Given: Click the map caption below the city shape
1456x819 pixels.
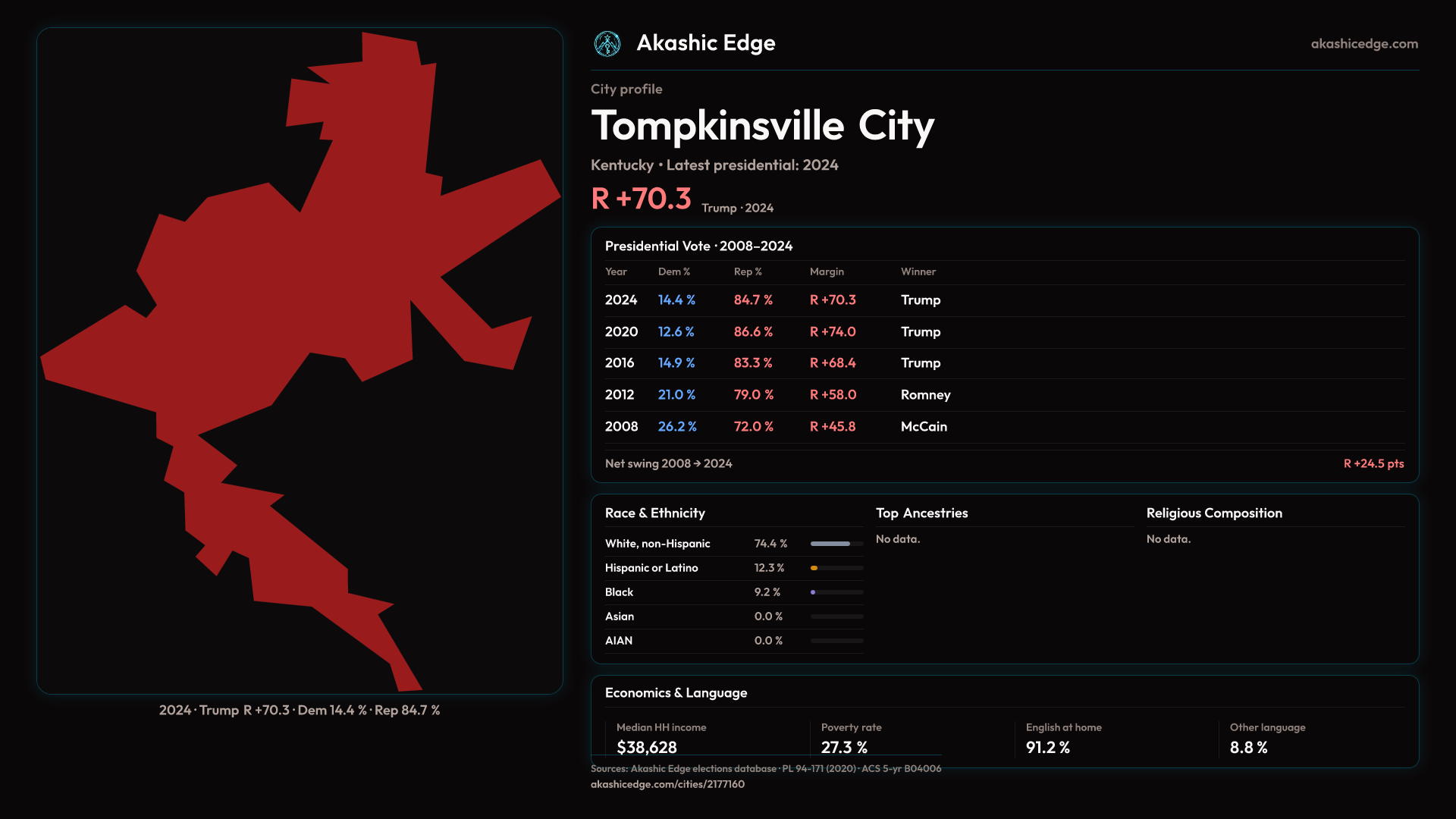Looking at the screenshot, I should [x=300, y=711].
